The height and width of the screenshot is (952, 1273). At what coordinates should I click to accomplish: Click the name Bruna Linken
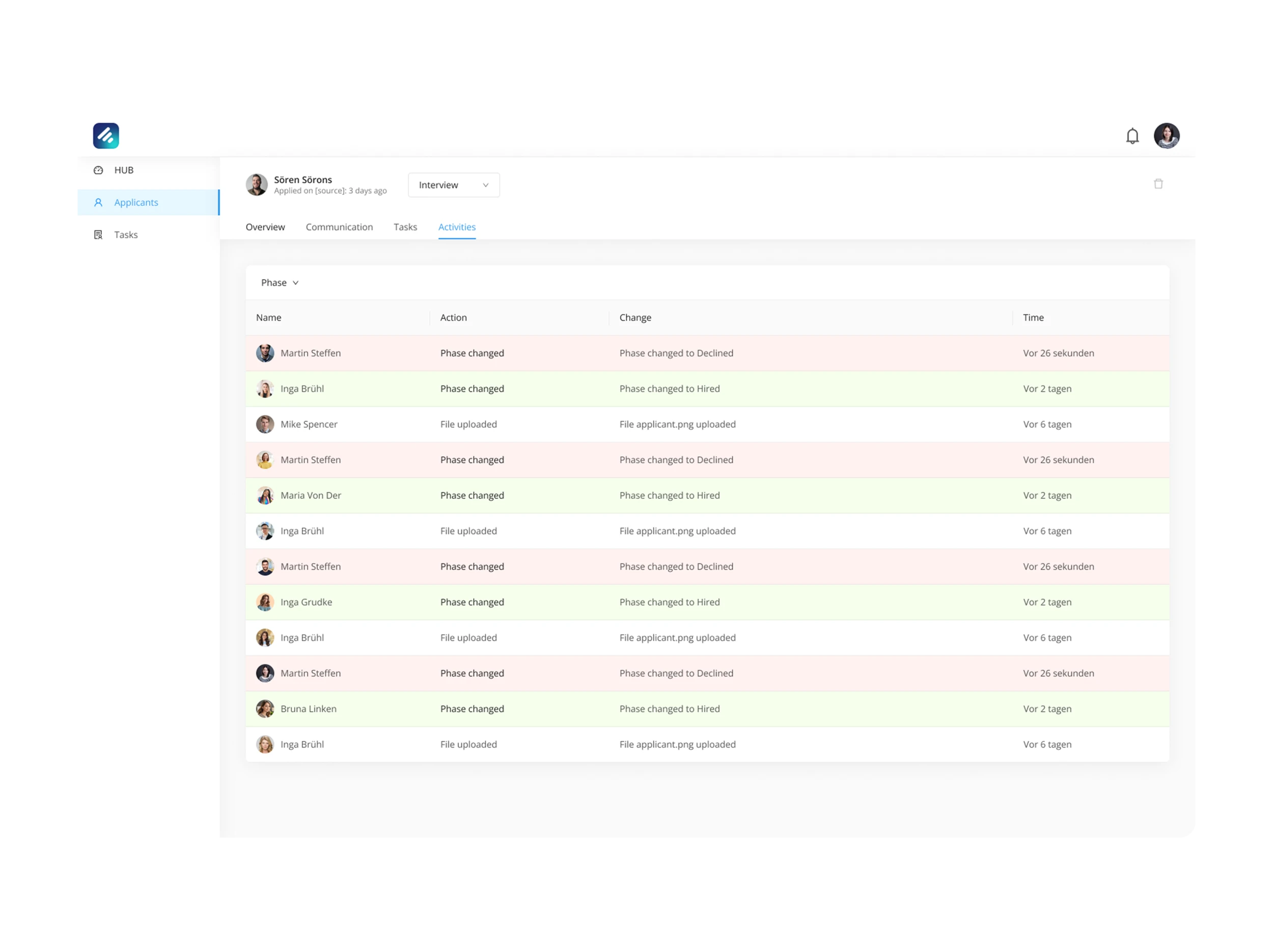click(309, 709)
